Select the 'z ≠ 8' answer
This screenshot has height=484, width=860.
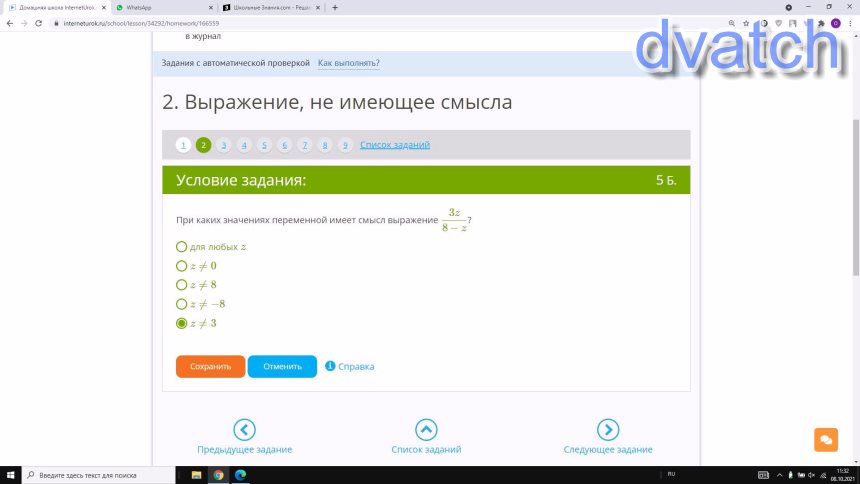[x=181, y=285]
